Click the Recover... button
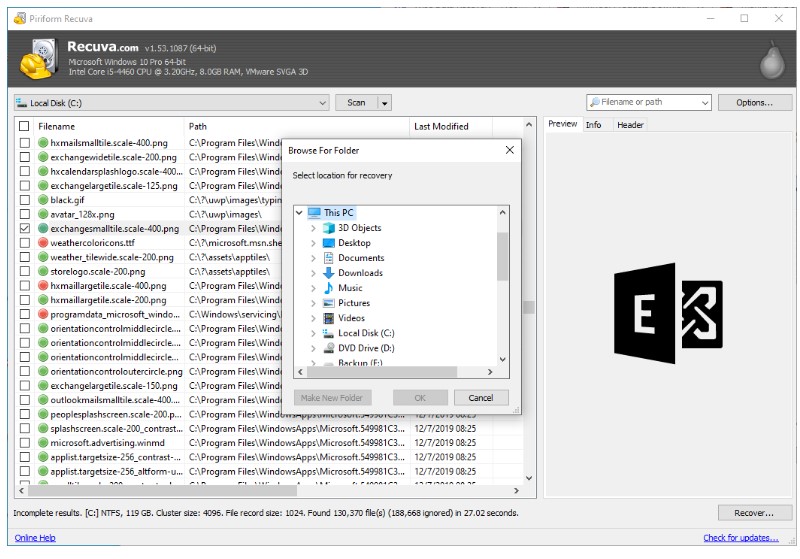This screenshot has height=559, width=800. coord(754,513)
